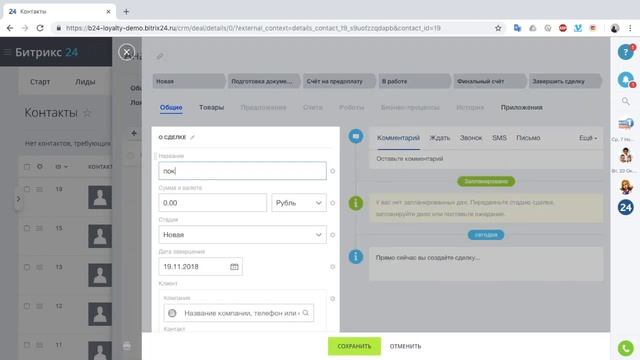Image resolution: width=640 pixels, height=360 pixels.
Task: Open the Рубль currency dropdown
Action: 299,203
